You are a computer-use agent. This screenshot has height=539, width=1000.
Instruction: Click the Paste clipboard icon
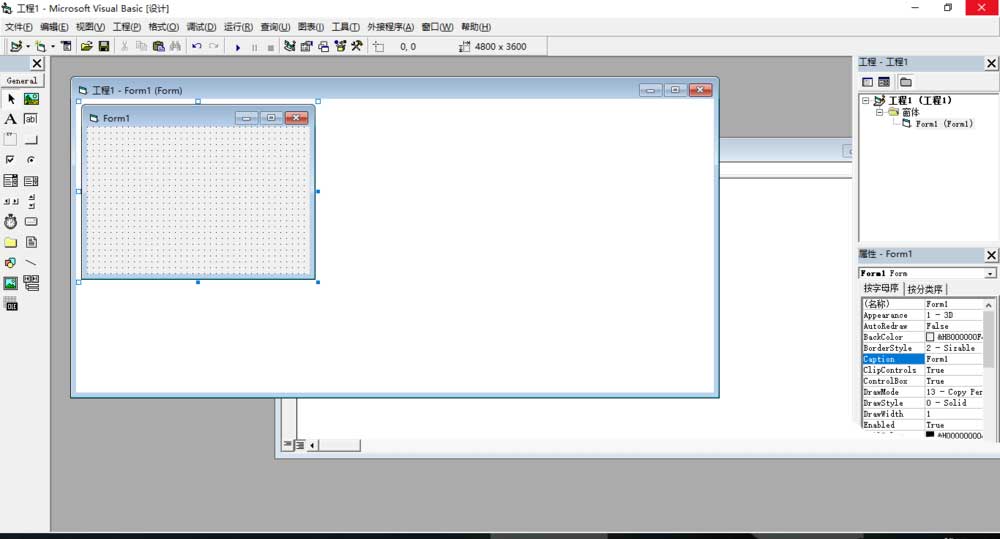(x=158, y=47)
